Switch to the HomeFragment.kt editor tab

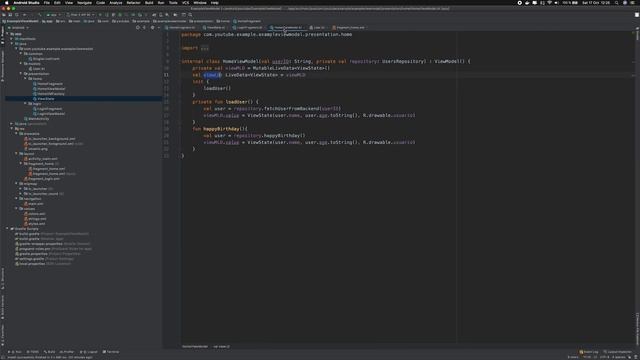point(182,28)
